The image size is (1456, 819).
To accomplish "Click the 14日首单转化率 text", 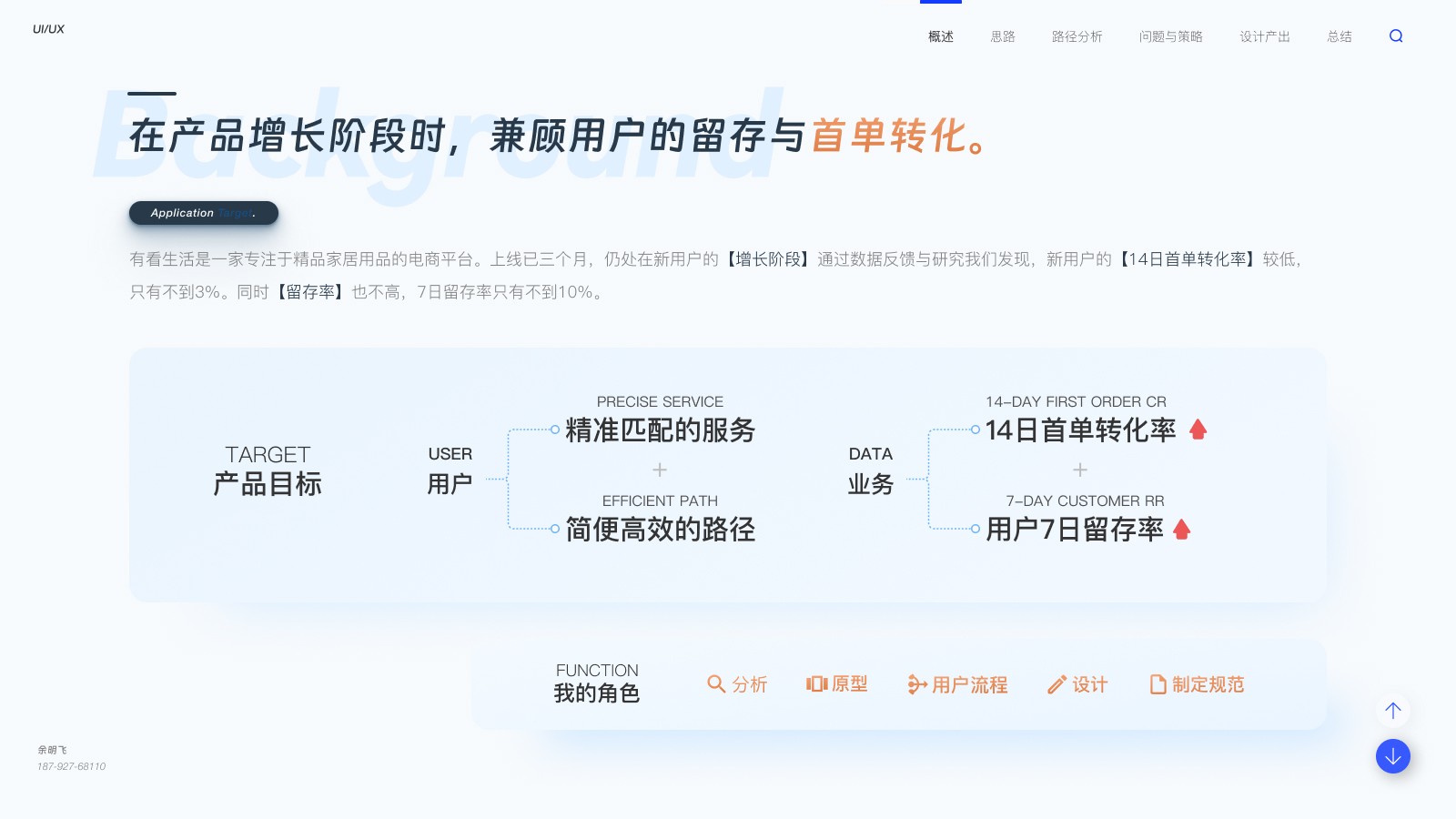I will pos(1081,430).
